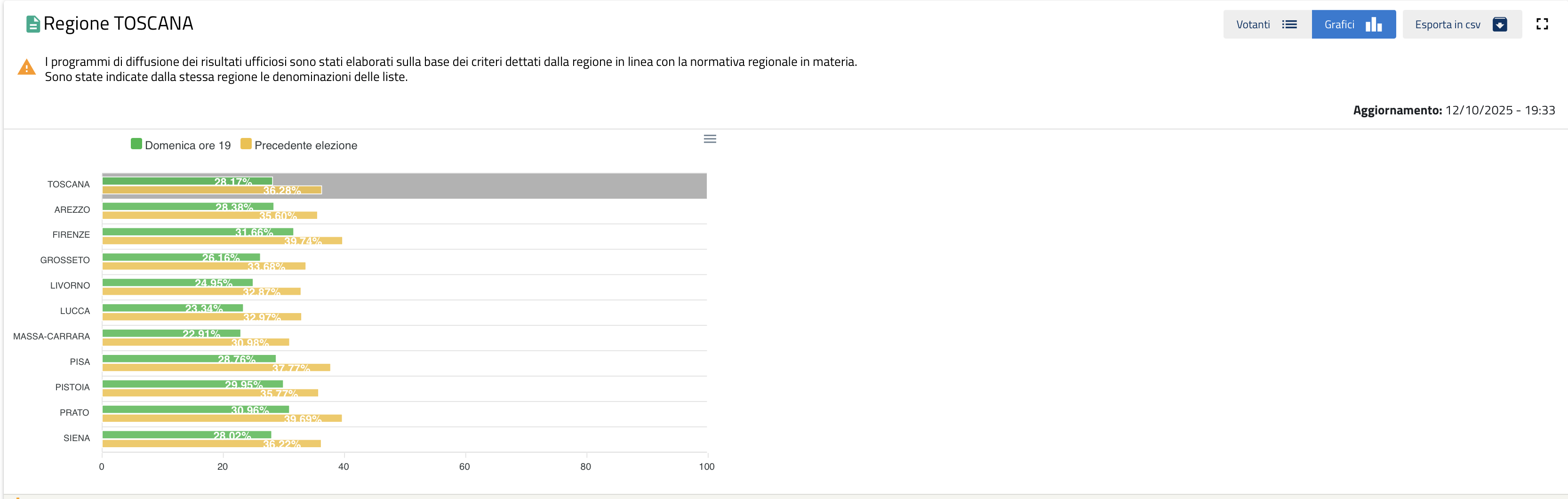
Task: Click the yellow Precedente elezione legend swatch
Action: coord(246,145)
